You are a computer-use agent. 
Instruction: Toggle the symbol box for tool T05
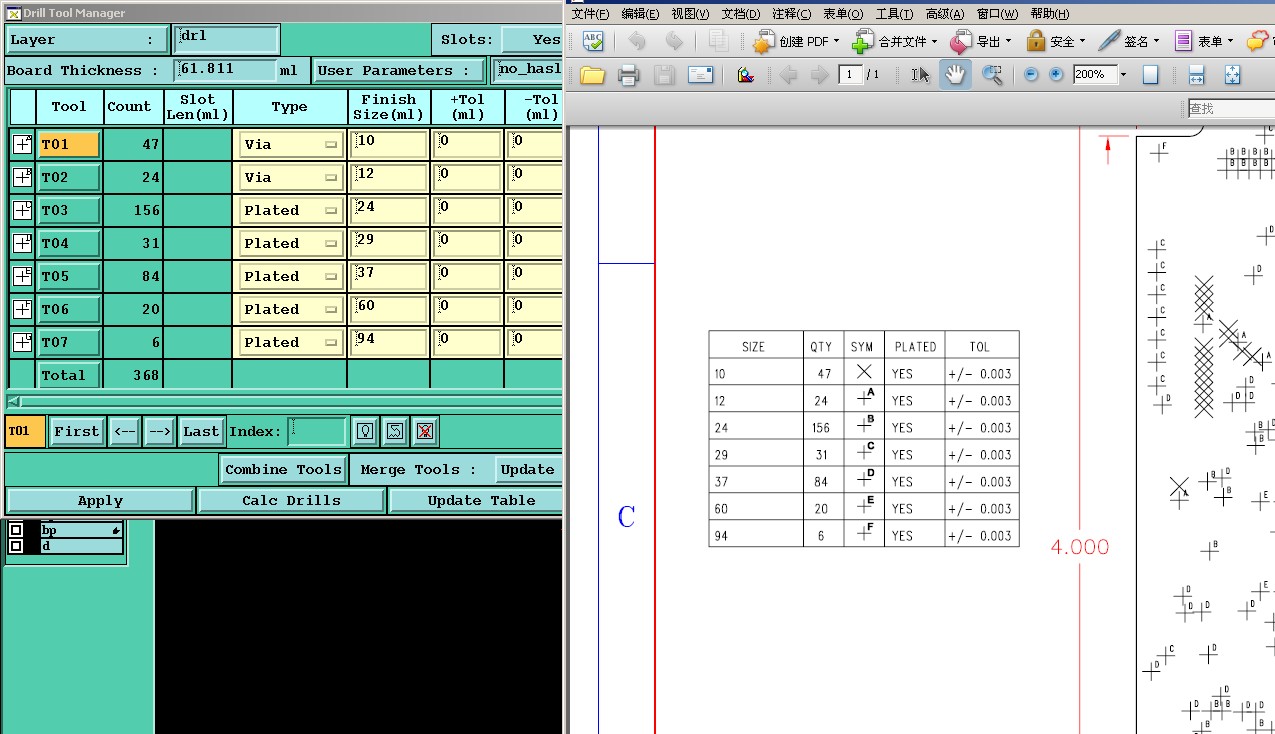(22, 276)
